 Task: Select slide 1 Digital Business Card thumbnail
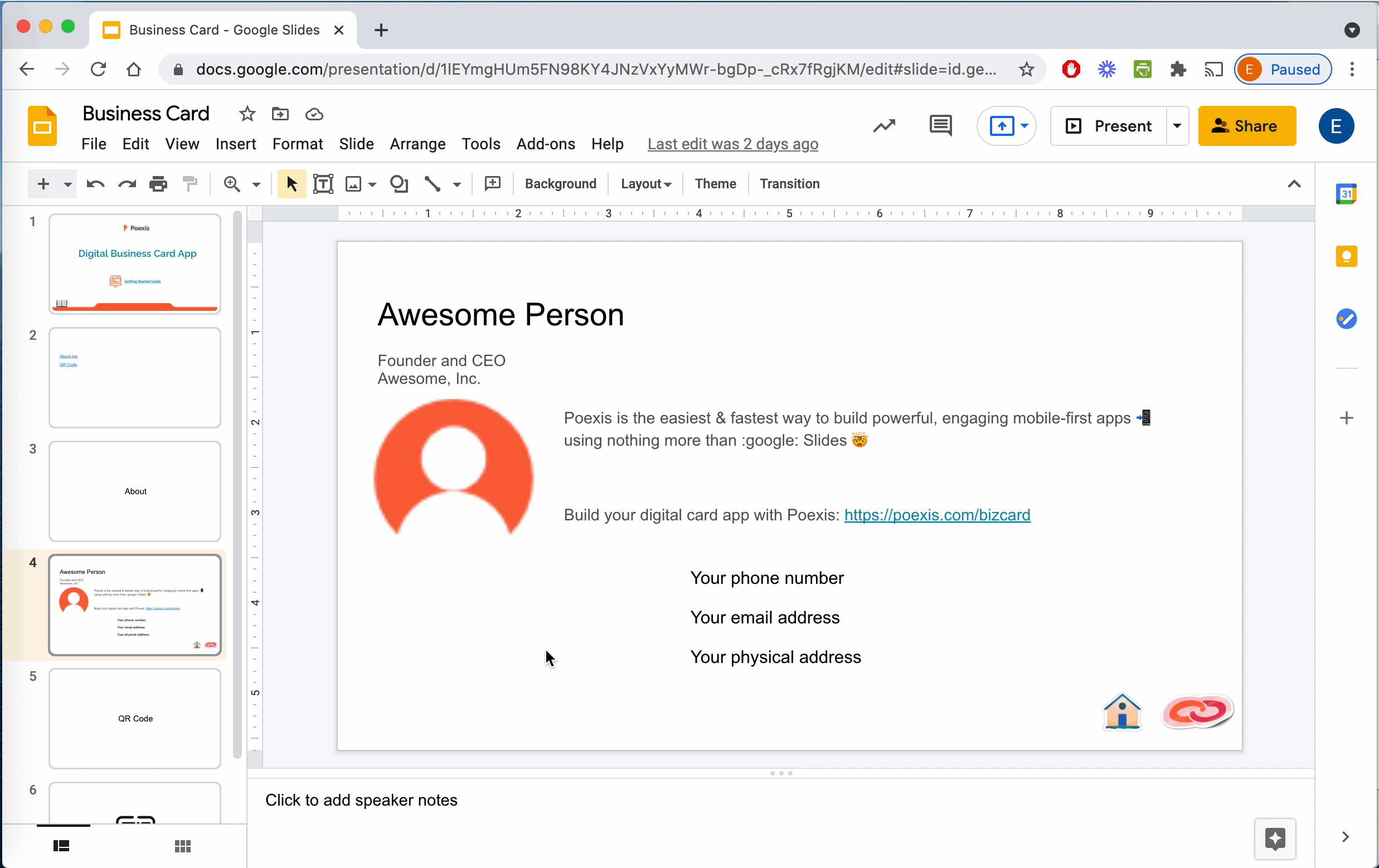134,264
